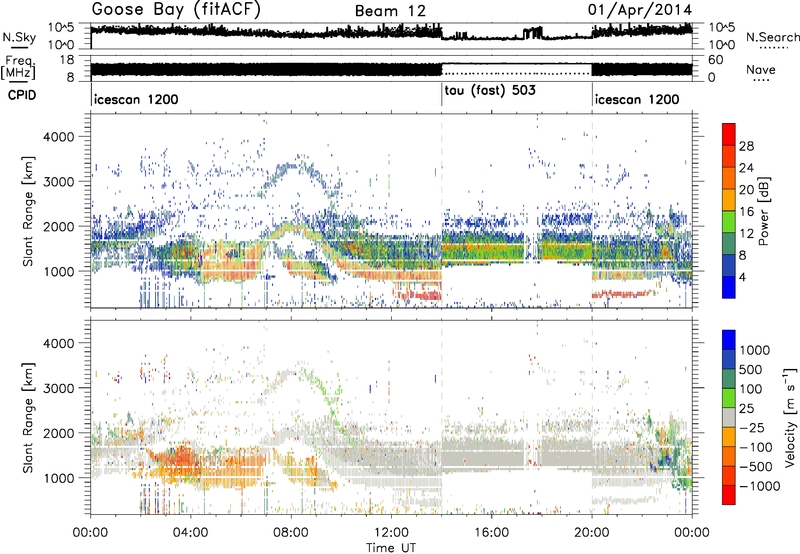This screenshot has height=554, width=800.
Task: Click the red bottom segment of Velocity colorbar
Action: [x=729, y=495]
